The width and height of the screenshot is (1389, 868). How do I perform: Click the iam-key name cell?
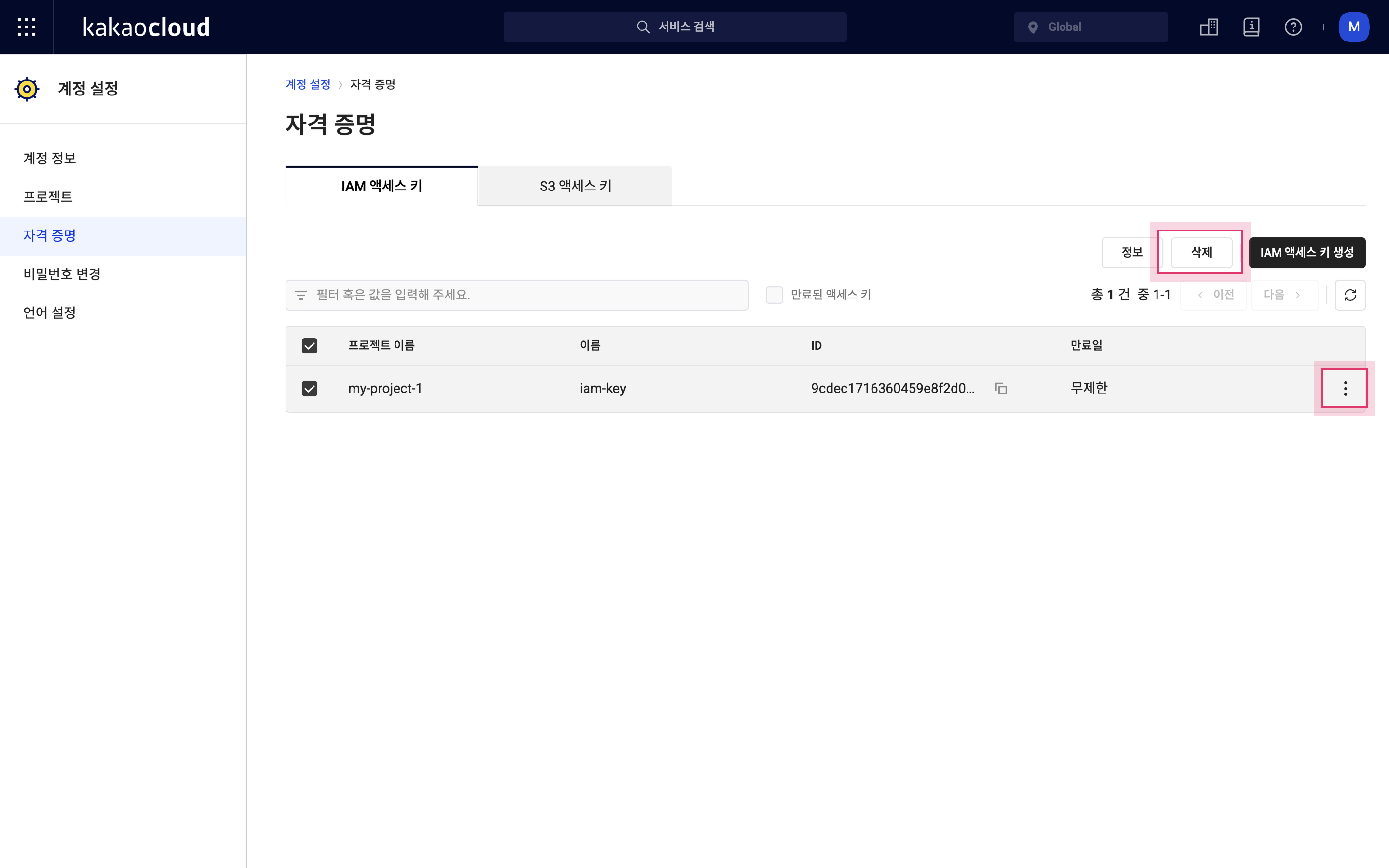603,389
